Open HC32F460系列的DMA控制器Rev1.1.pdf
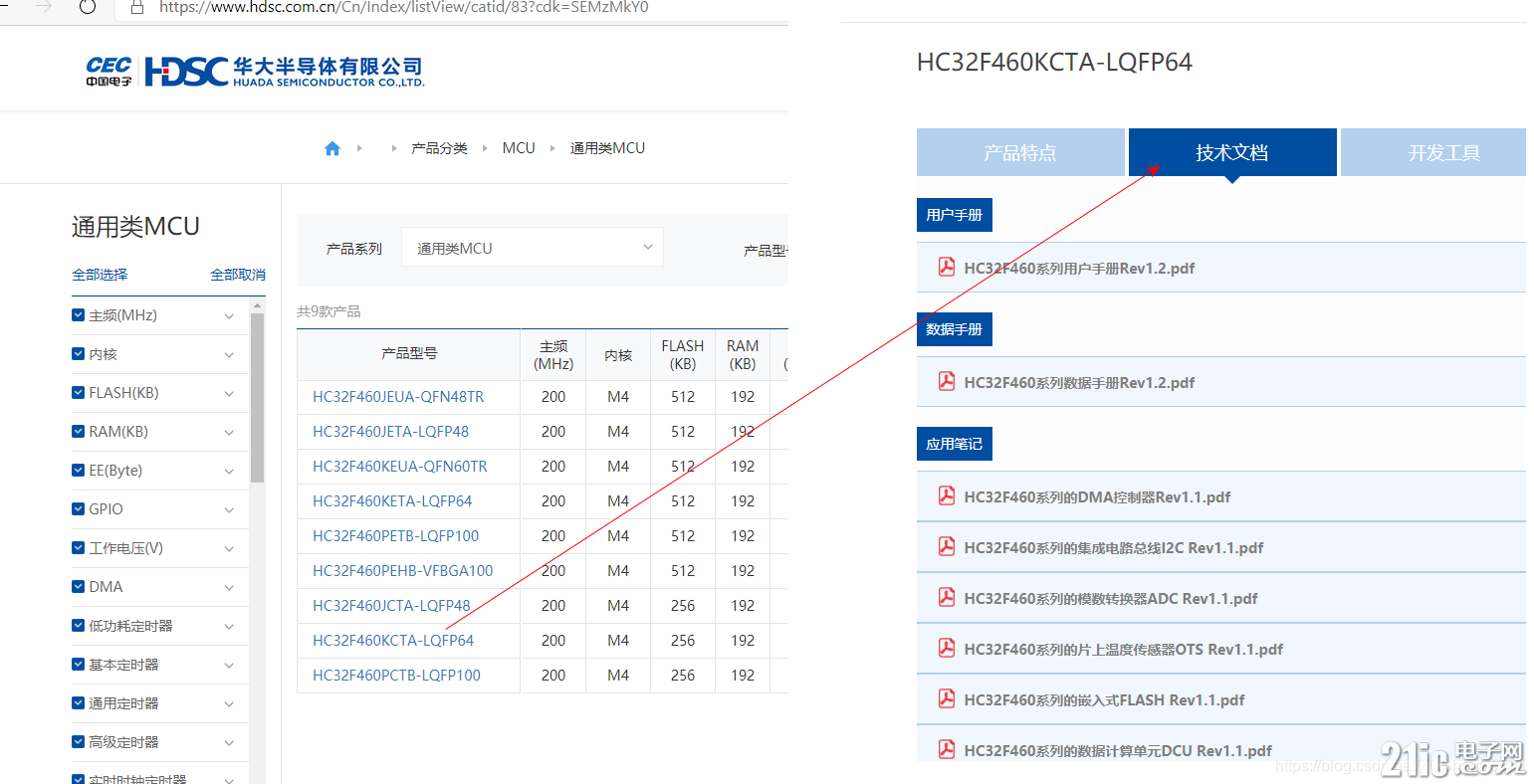Viewport: 1534px width, 784px height. [1097, 496]
